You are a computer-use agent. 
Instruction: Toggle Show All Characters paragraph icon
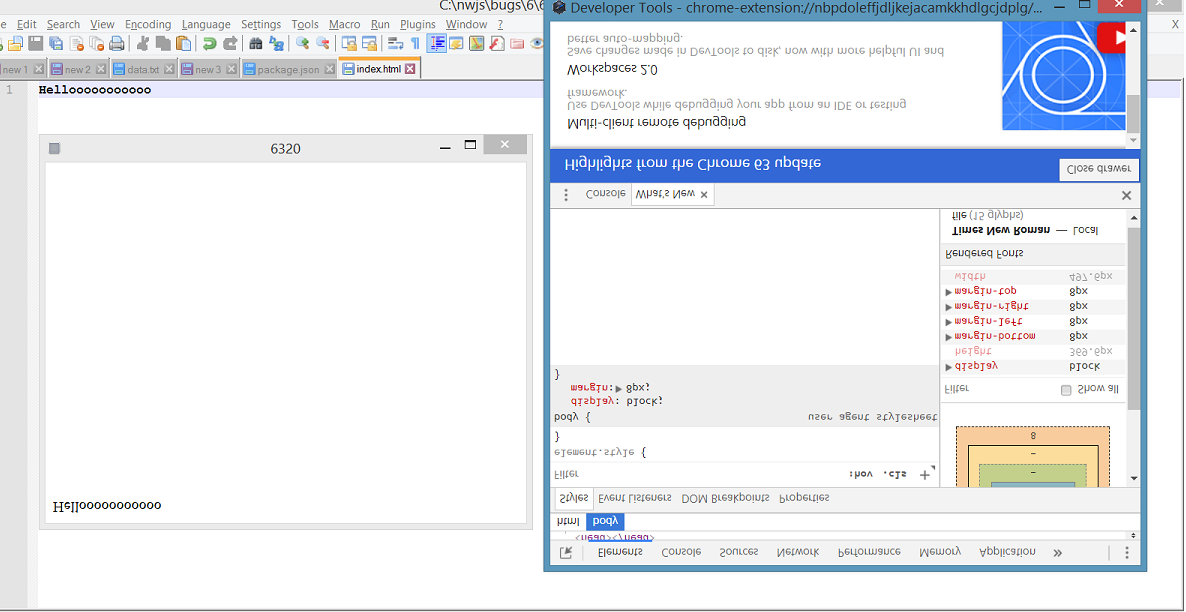(x=415, y=44)
